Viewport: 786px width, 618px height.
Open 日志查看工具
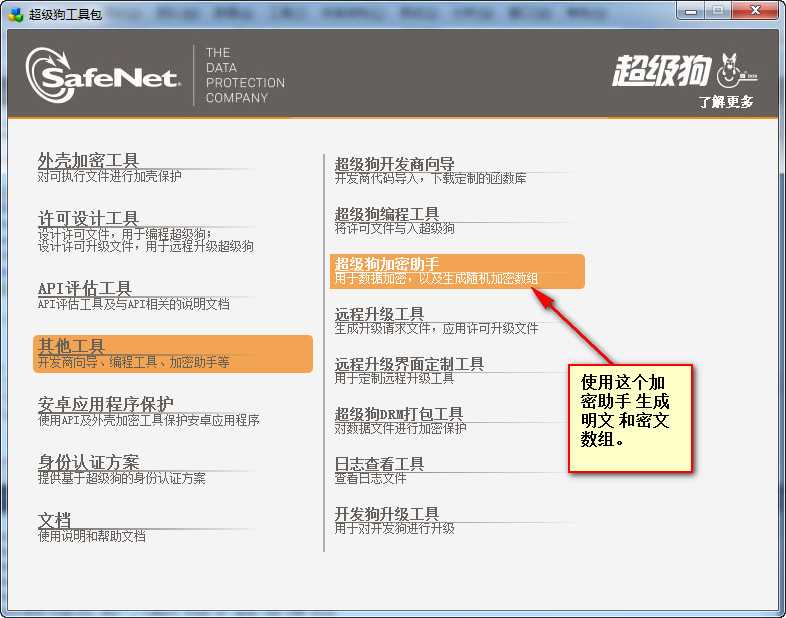[x=379, y=464]
